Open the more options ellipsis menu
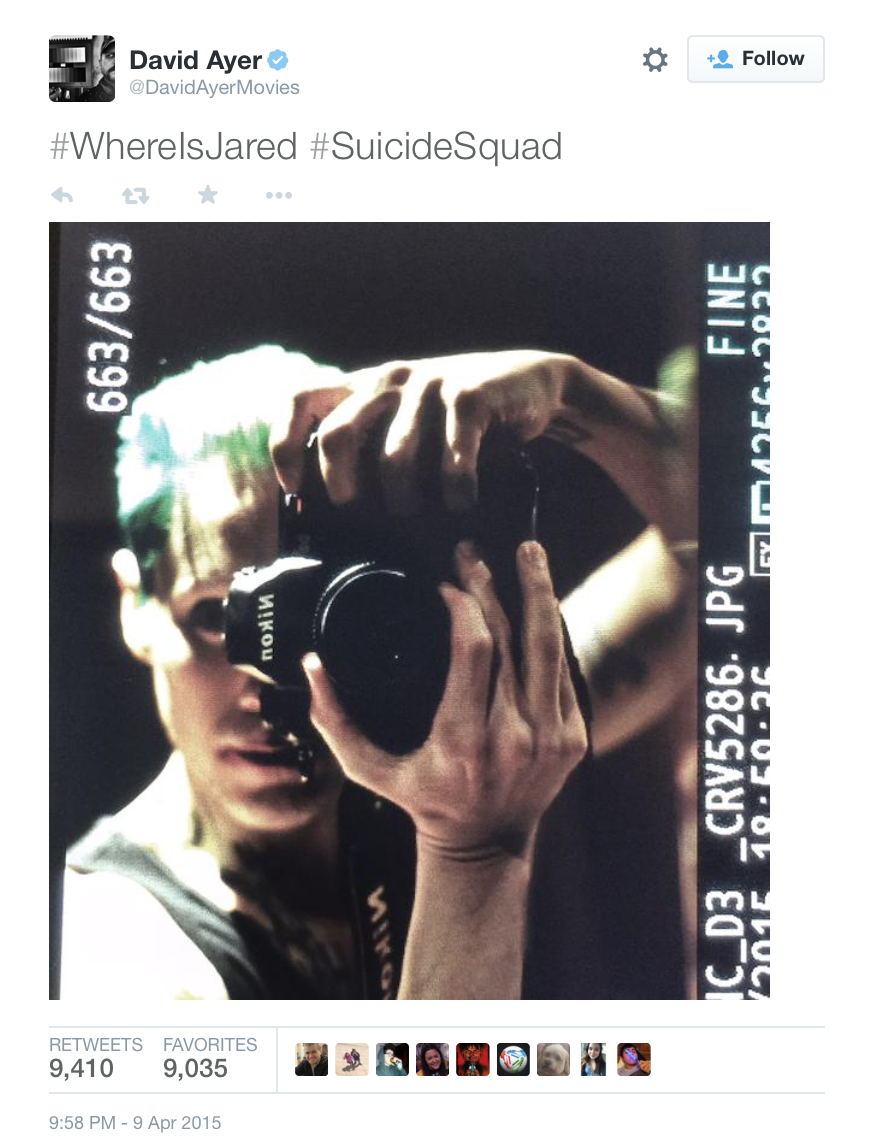This screenshot has width=878, height=1140. [279, 195]
